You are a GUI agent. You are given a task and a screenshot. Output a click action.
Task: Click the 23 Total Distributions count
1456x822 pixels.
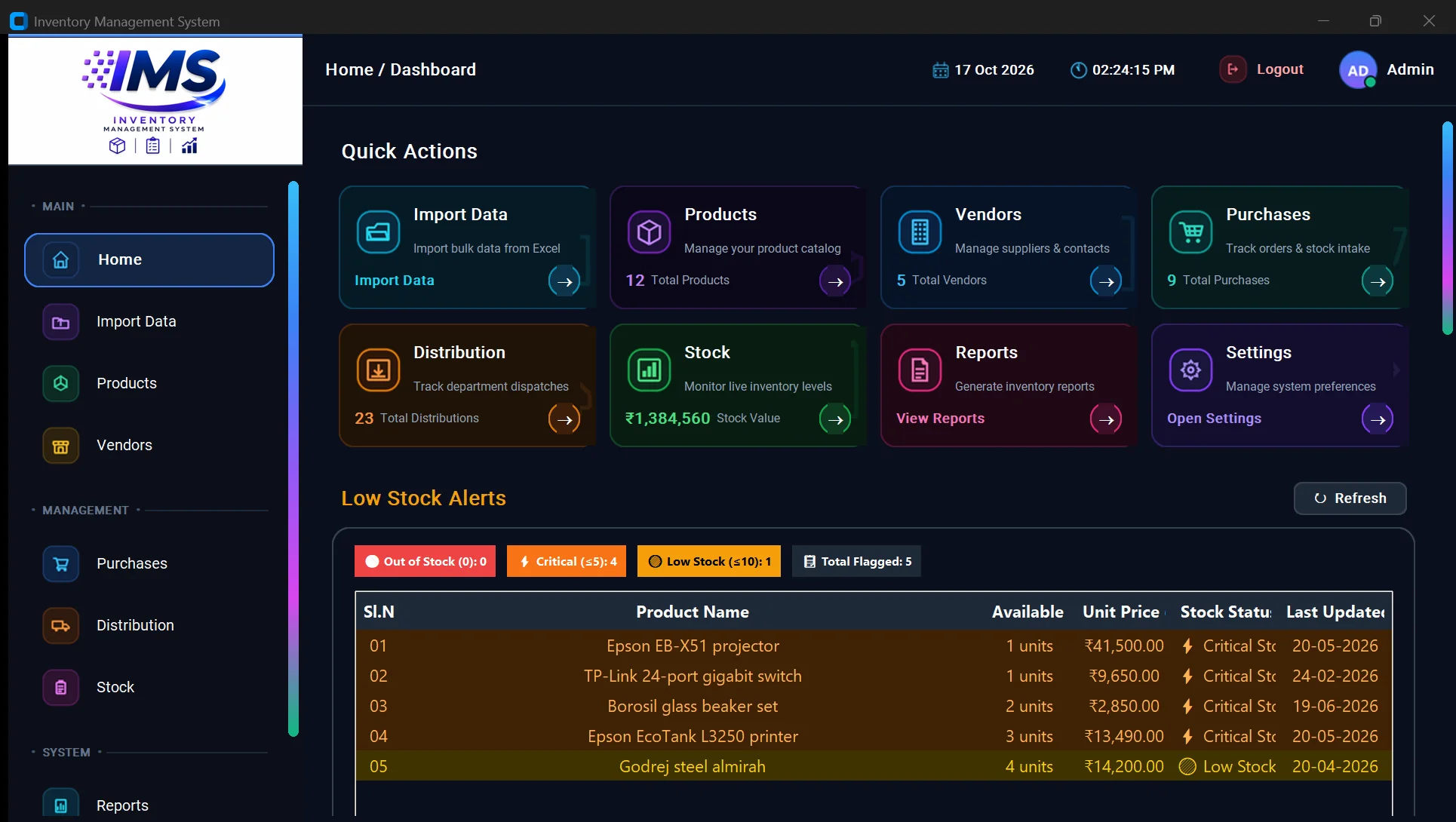(416, 419)
